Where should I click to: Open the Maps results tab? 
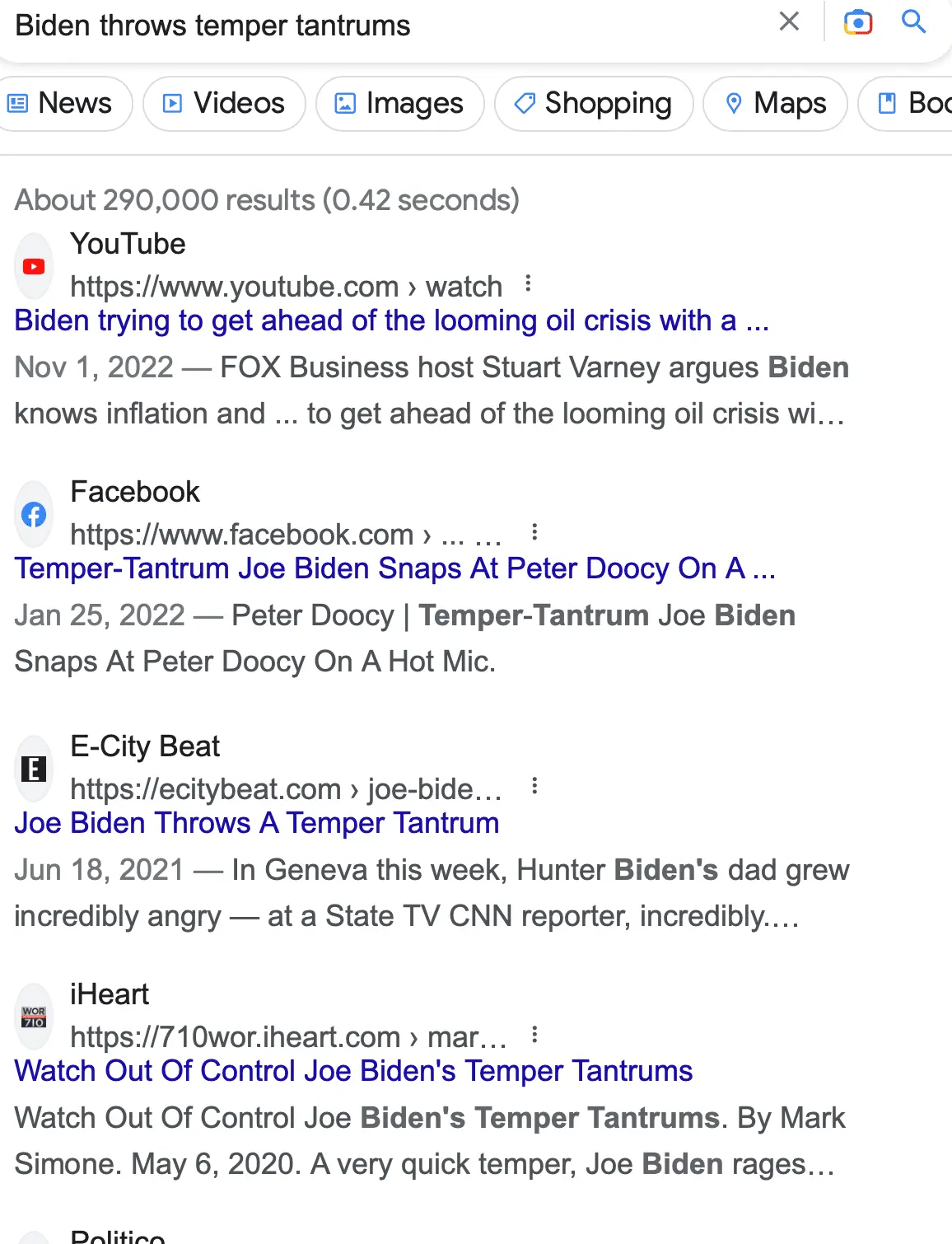[775, 104]
